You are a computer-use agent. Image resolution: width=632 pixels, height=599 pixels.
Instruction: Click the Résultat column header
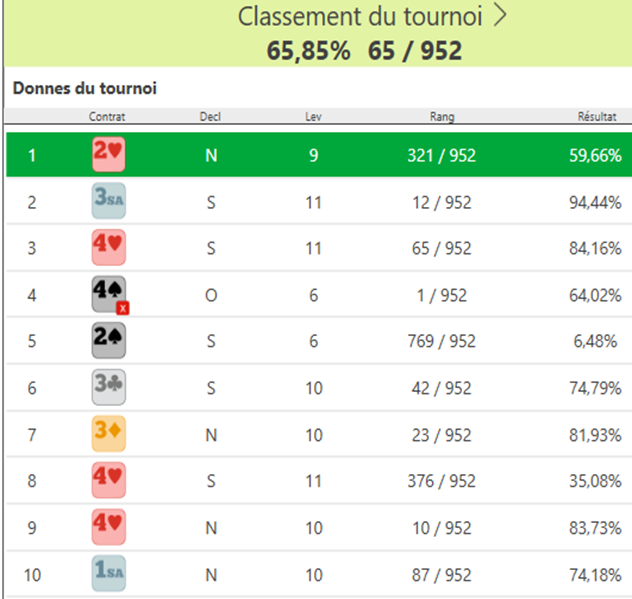tap(597, 116)
